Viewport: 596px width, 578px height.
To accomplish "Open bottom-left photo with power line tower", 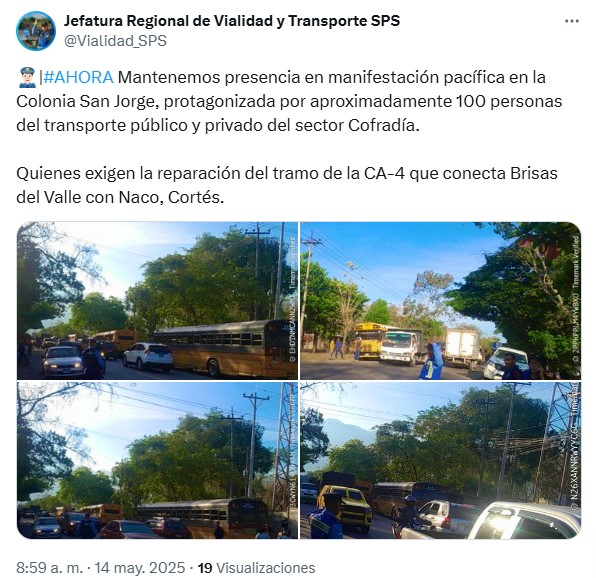I will 157,461.
